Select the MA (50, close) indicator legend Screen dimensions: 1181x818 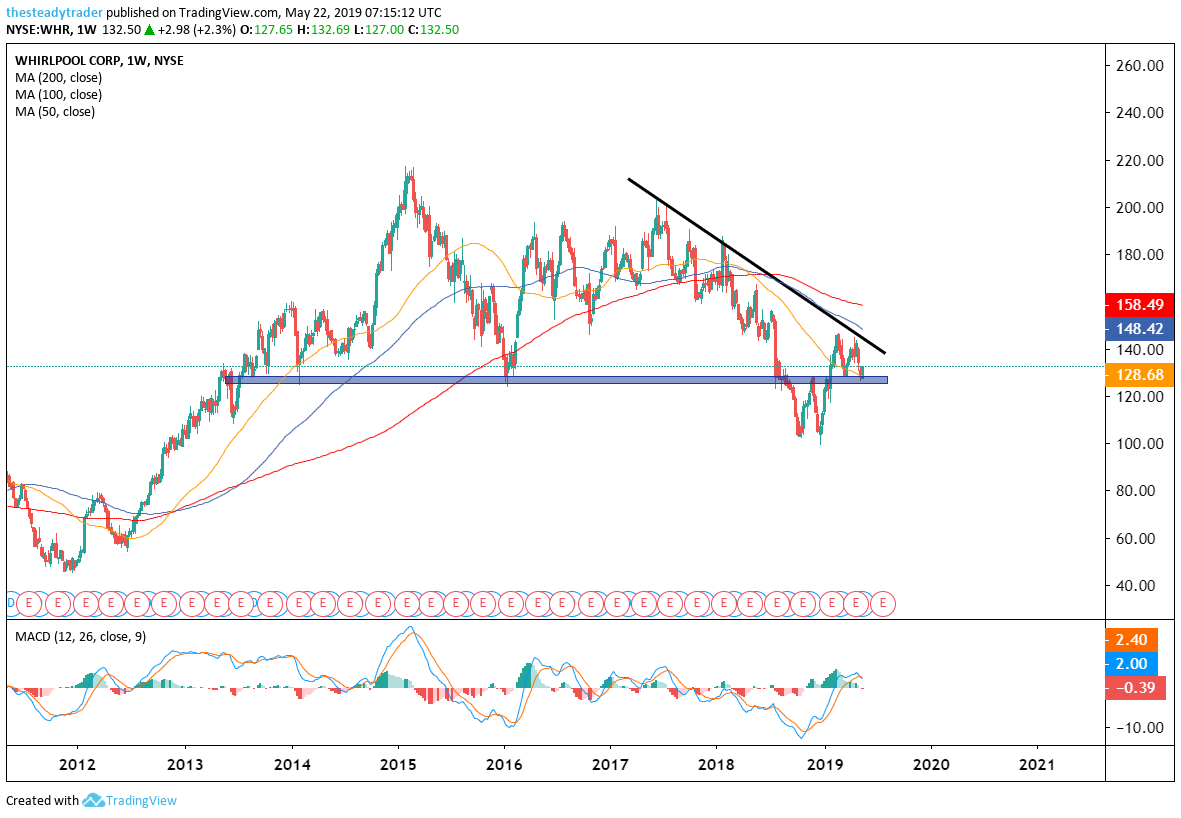[x=55, y=112]
